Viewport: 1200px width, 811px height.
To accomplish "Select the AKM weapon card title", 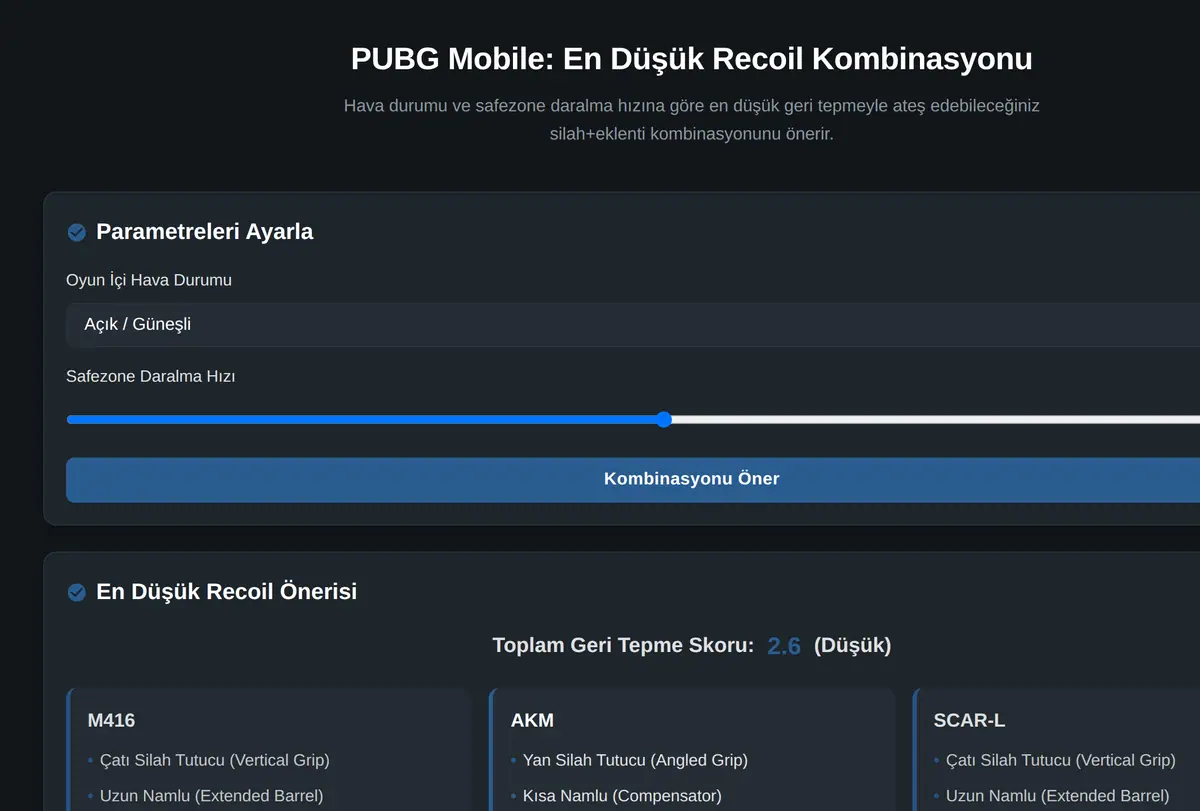I will 532,720.
